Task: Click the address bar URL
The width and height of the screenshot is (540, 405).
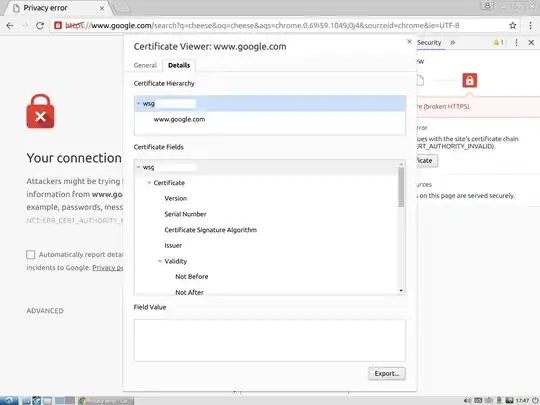Action: click(262, 25)
